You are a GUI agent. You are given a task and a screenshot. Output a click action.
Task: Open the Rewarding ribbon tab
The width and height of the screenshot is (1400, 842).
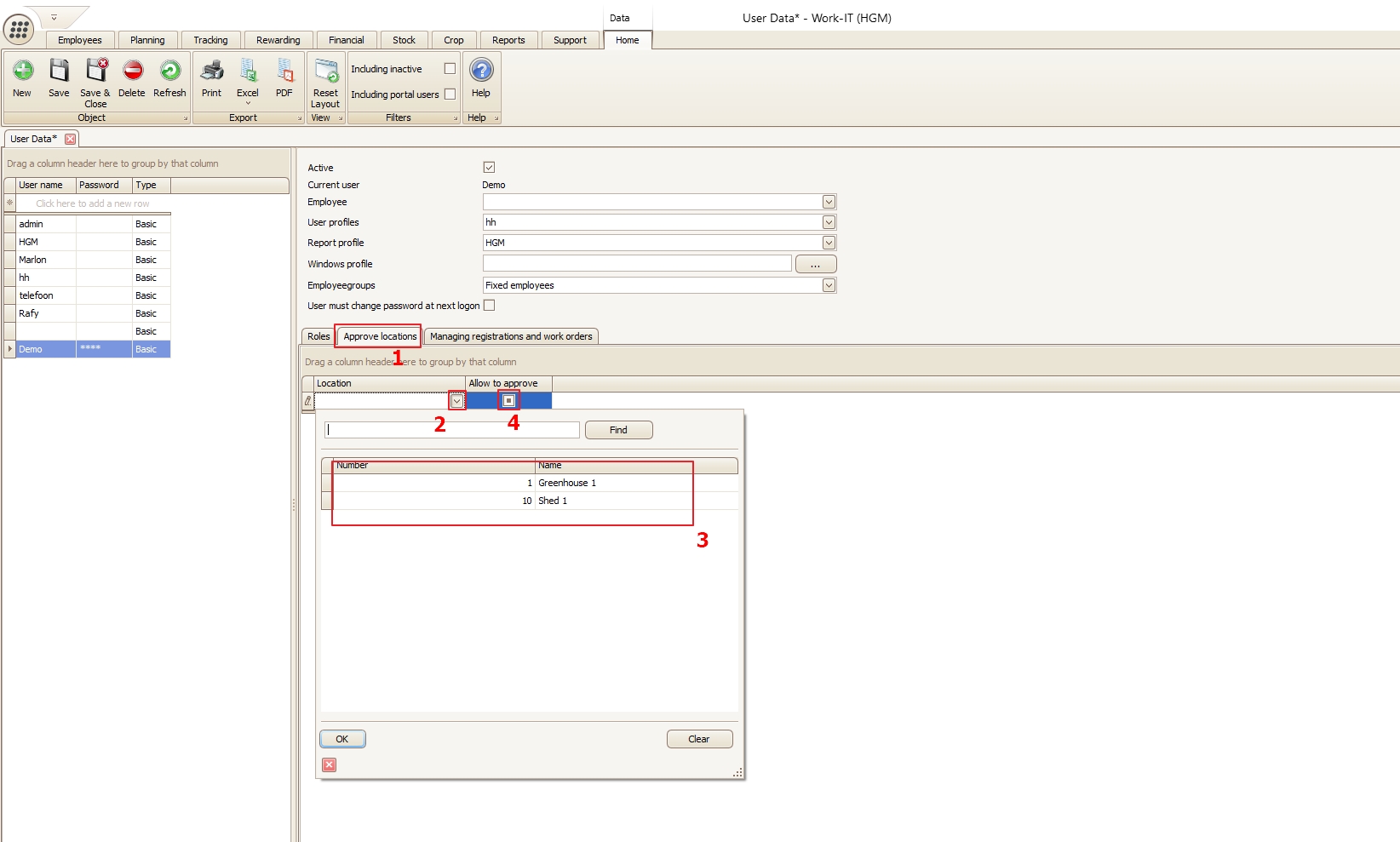[x=278, y=40]
